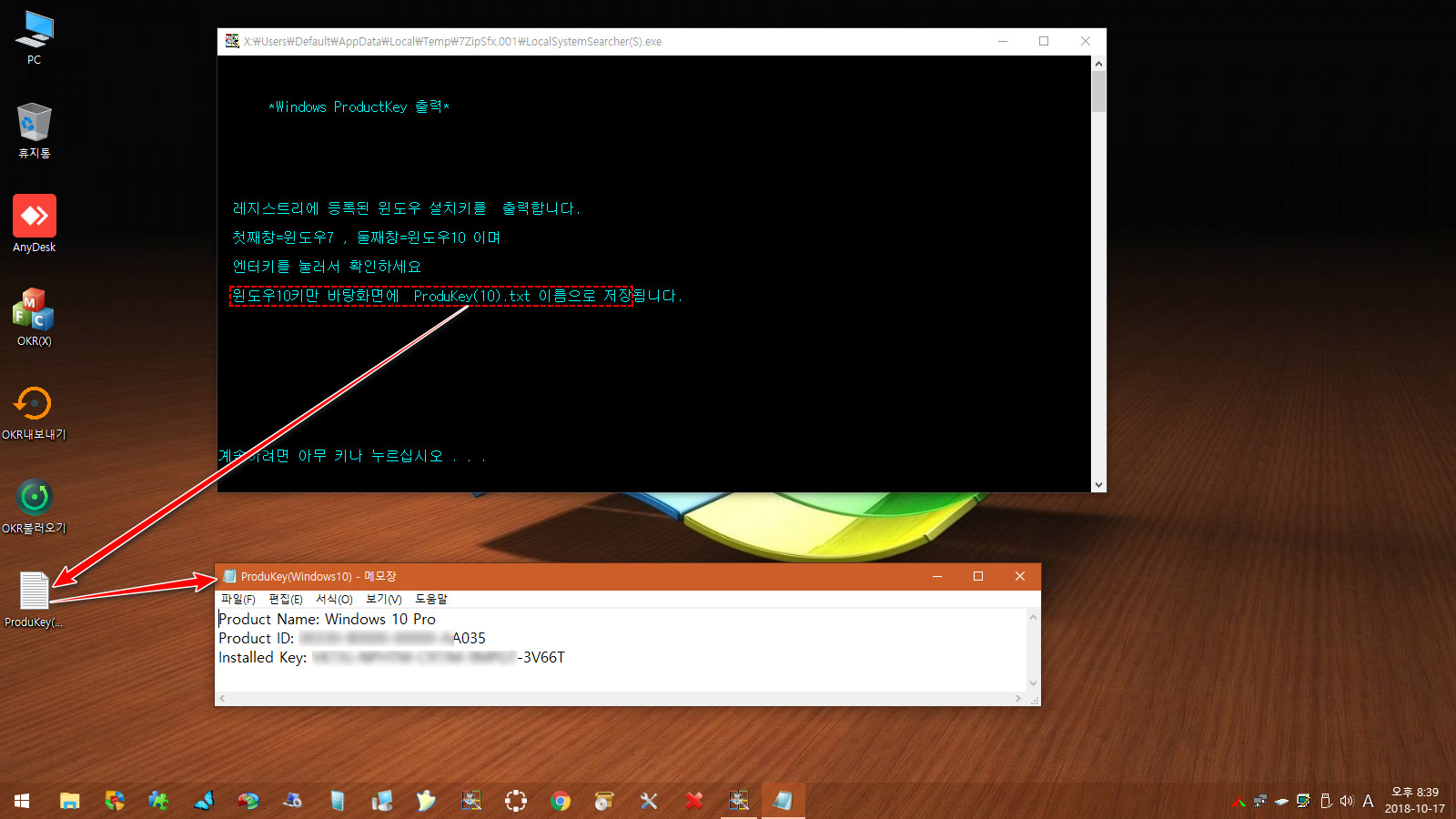This screenshot has height=819, width=1456.
Task: Click the '계속하려면 아무 키나 누르십시오' console prompt
Action: [352, 456]
